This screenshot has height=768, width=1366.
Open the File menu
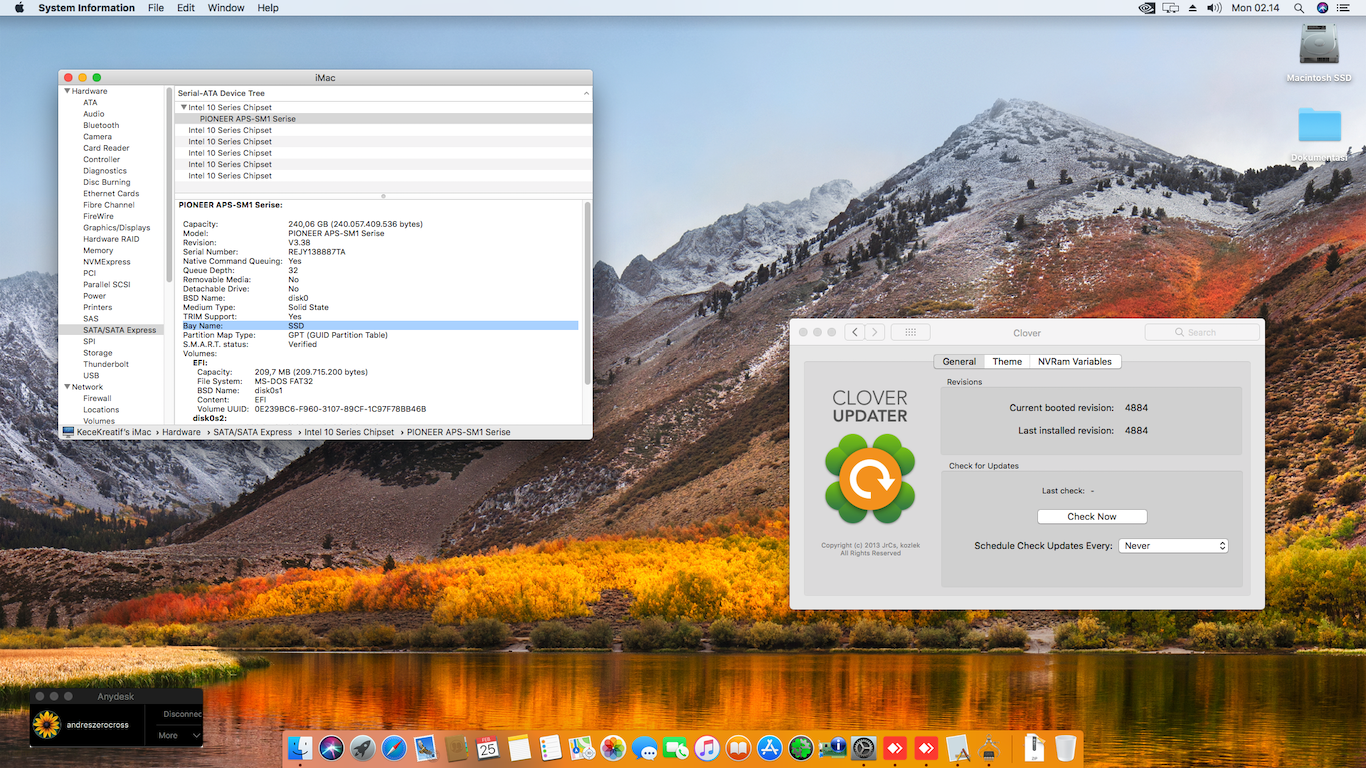[x=156, y=8]
